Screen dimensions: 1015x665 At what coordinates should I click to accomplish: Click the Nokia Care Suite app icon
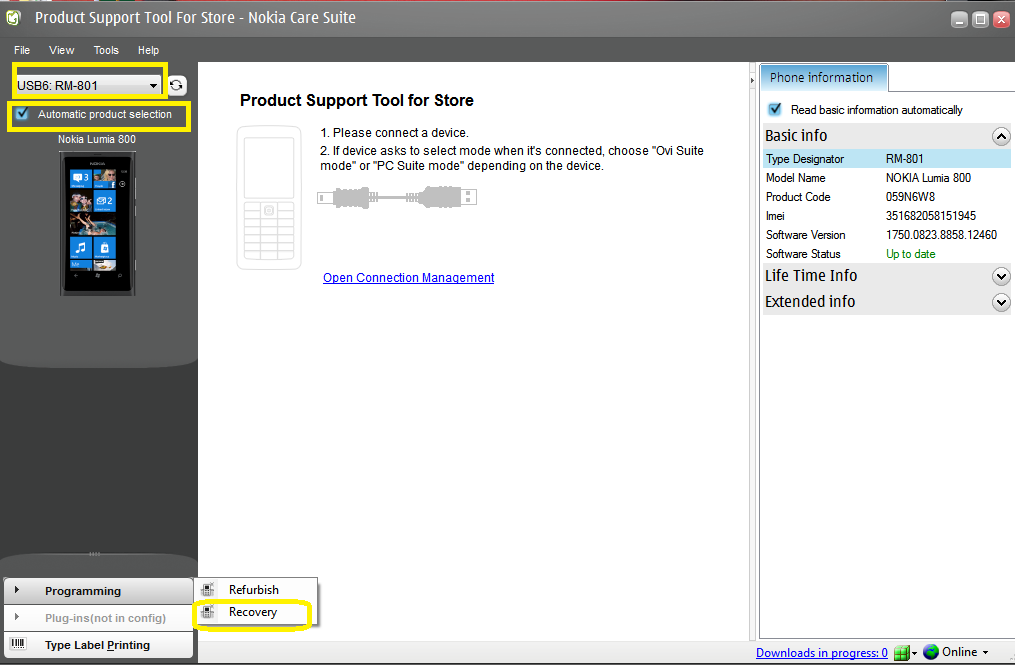coord(13,17)
